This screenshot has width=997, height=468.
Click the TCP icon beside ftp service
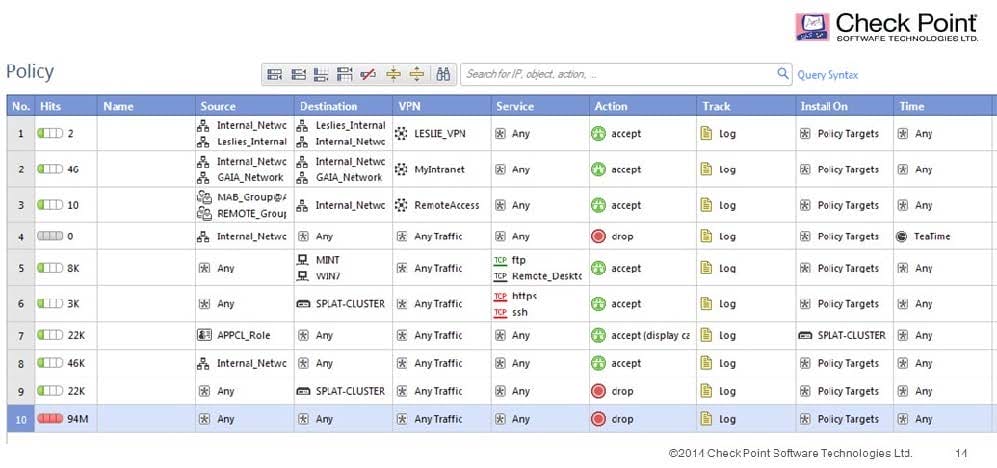click(500, 260)
